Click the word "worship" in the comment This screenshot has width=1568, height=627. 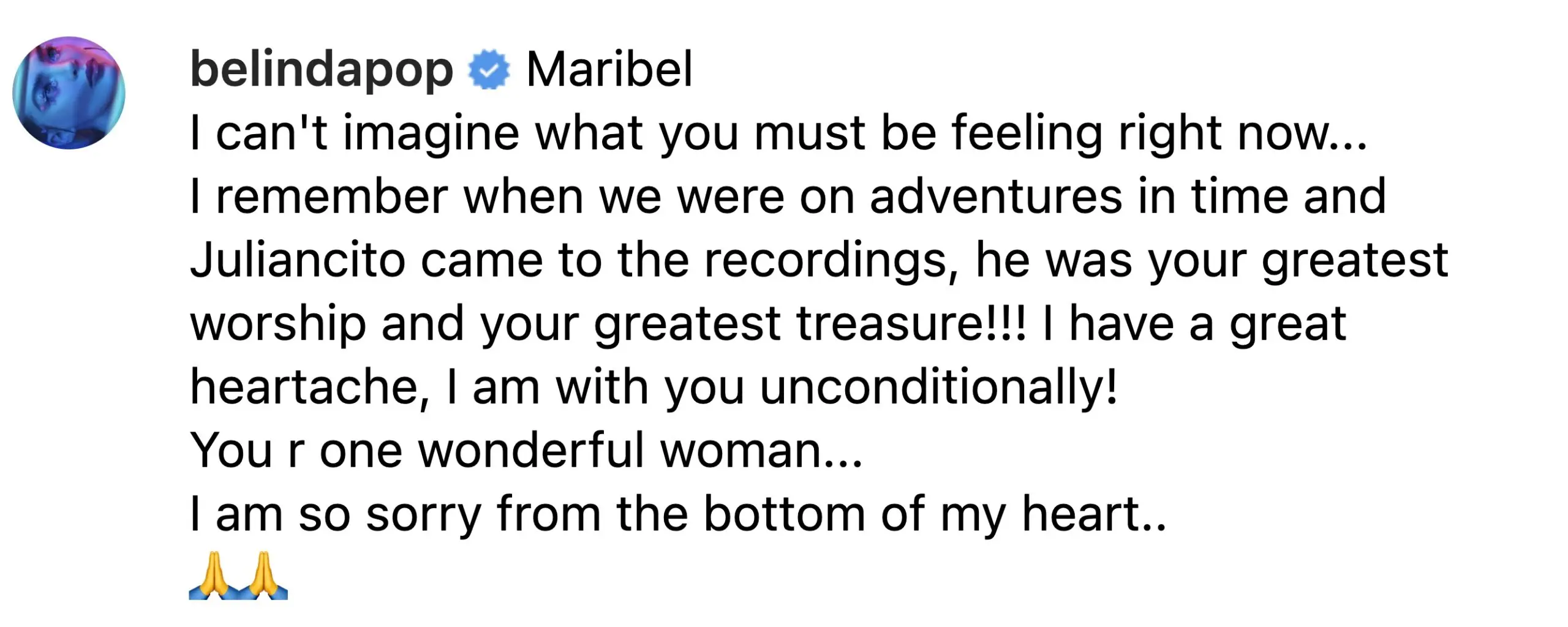pyautogui.click(x=277, y=324)
